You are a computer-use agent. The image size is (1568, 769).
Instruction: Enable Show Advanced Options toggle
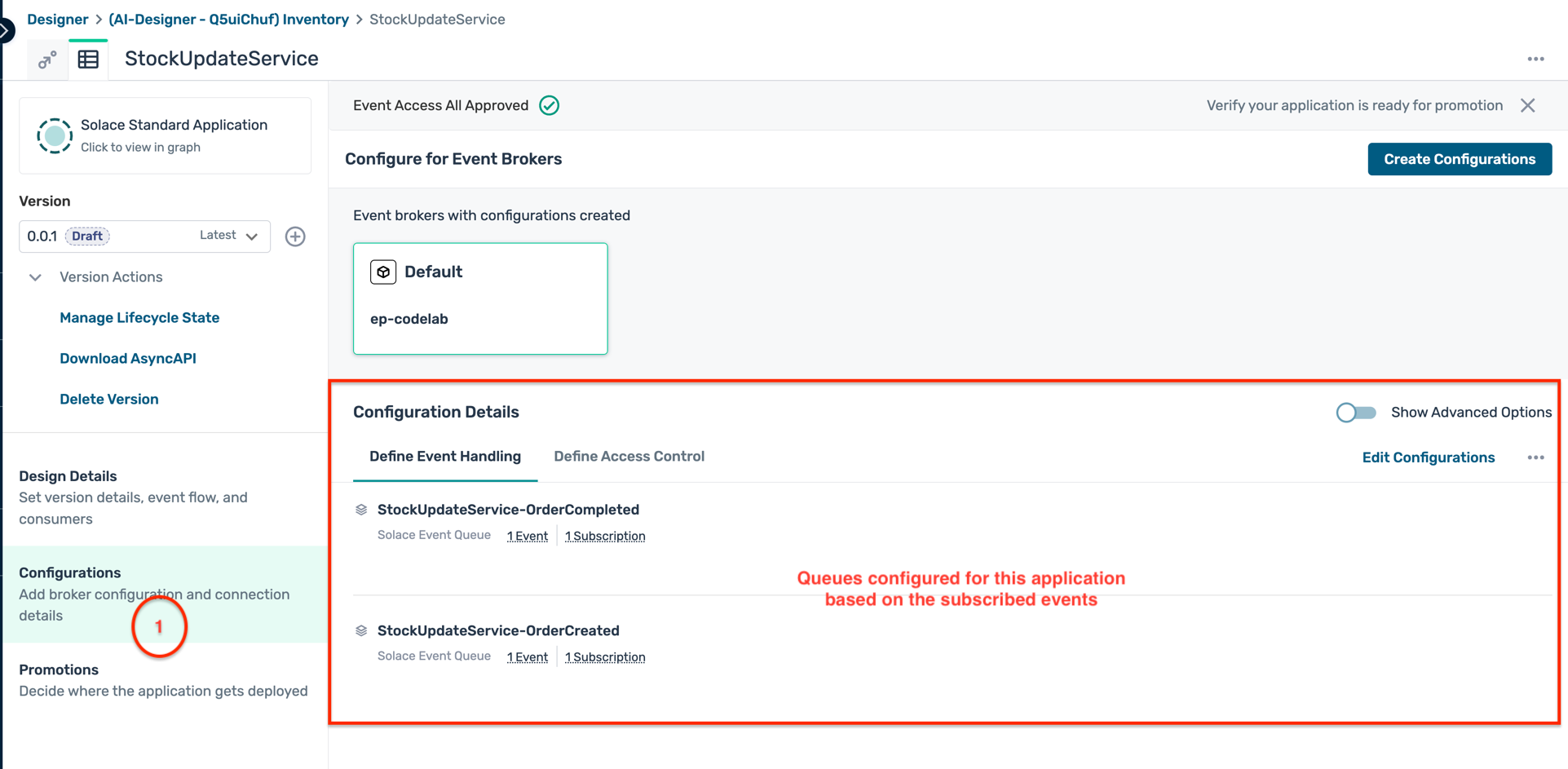pyautogui.click(x=1355, y=413)
